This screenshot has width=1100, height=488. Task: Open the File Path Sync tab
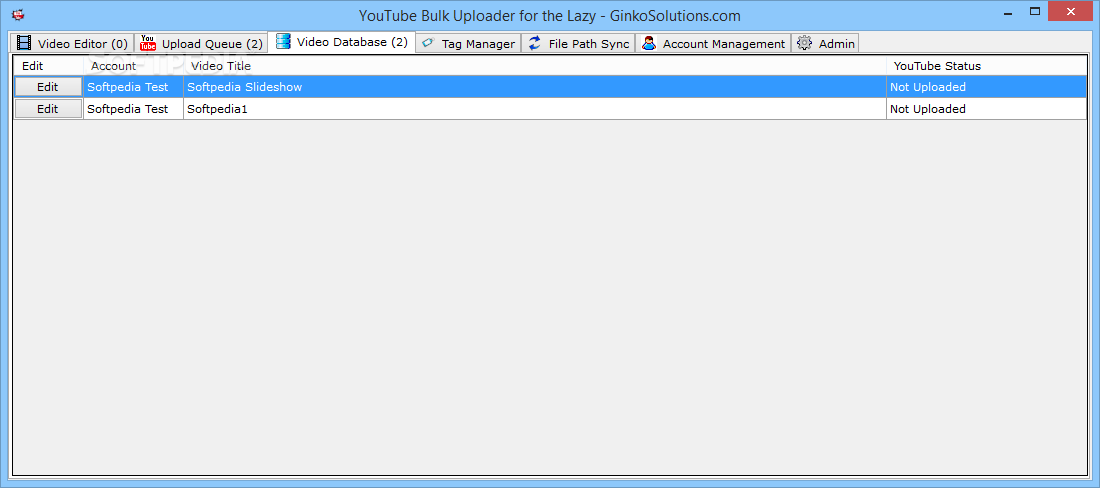[x=578, y=43]
